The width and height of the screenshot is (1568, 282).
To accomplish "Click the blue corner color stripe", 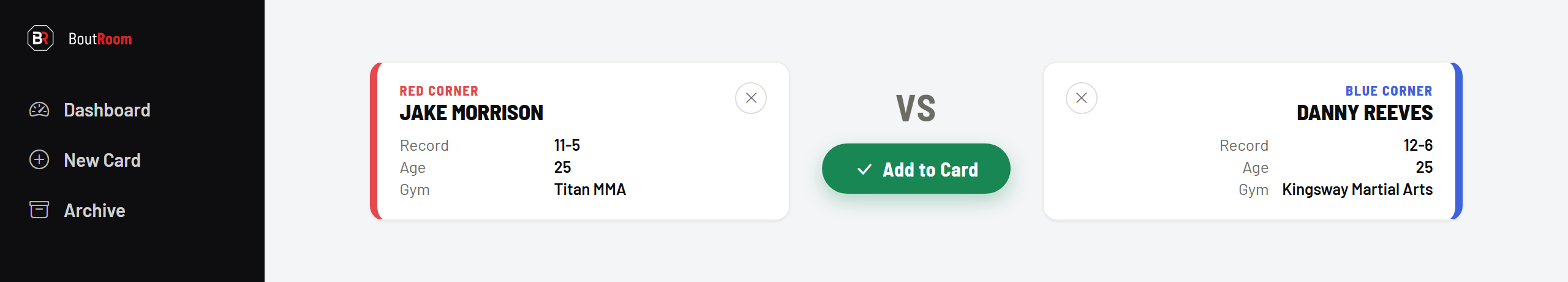I will (1458, 141).
